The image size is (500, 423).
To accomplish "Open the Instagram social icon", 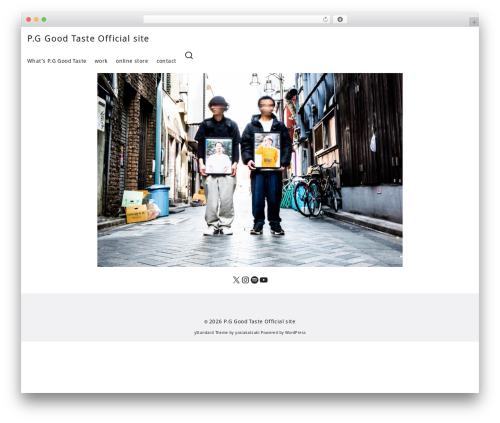I will (x=245, y=280).
